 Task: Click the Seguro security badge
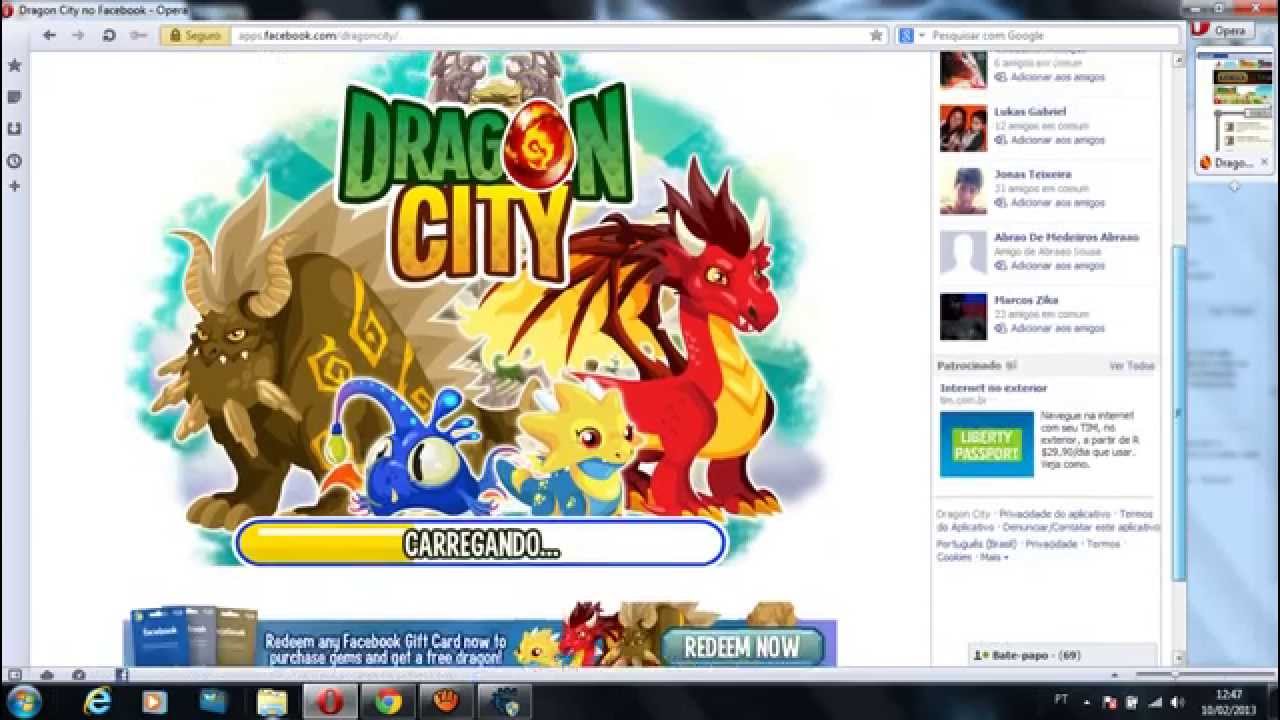[195, 35]
